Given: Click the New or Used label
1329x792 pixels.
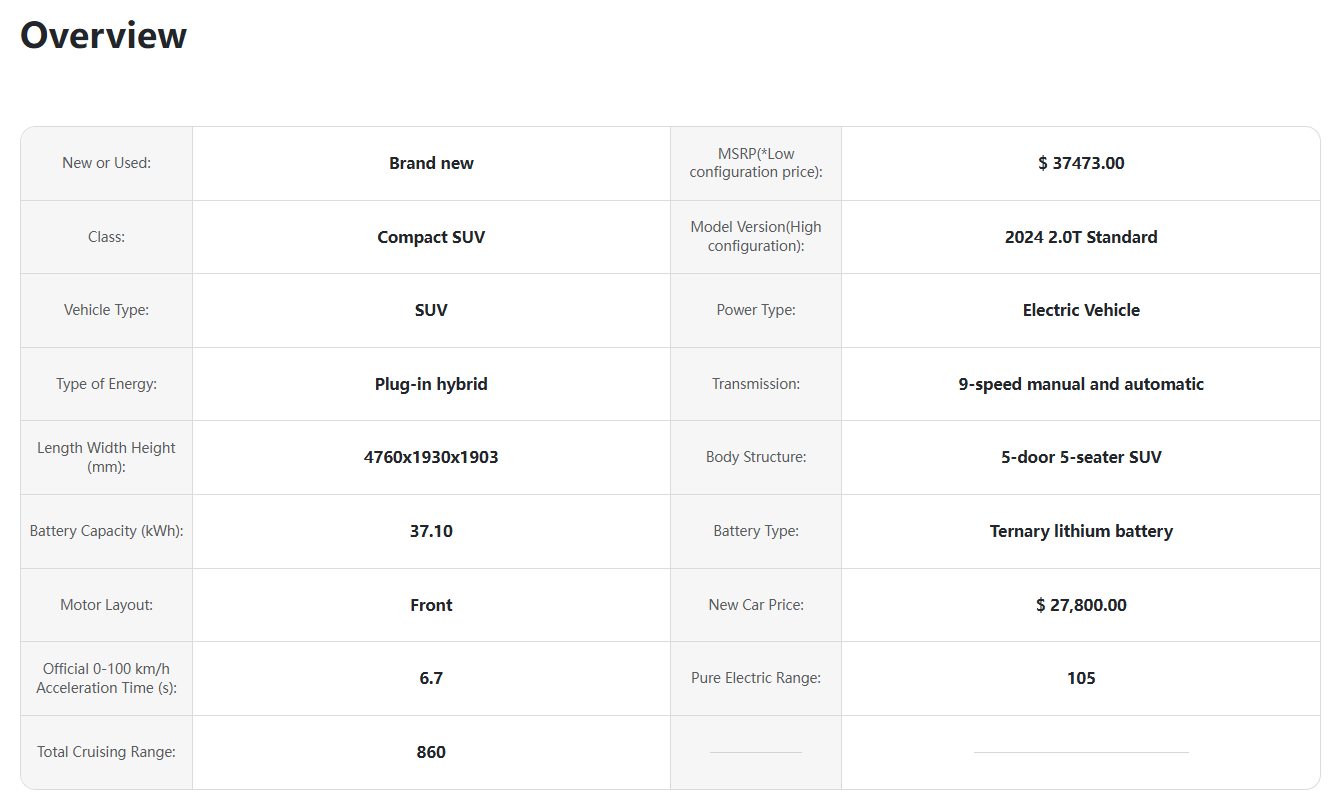Looking at the screenshot, I should point(106,163).
